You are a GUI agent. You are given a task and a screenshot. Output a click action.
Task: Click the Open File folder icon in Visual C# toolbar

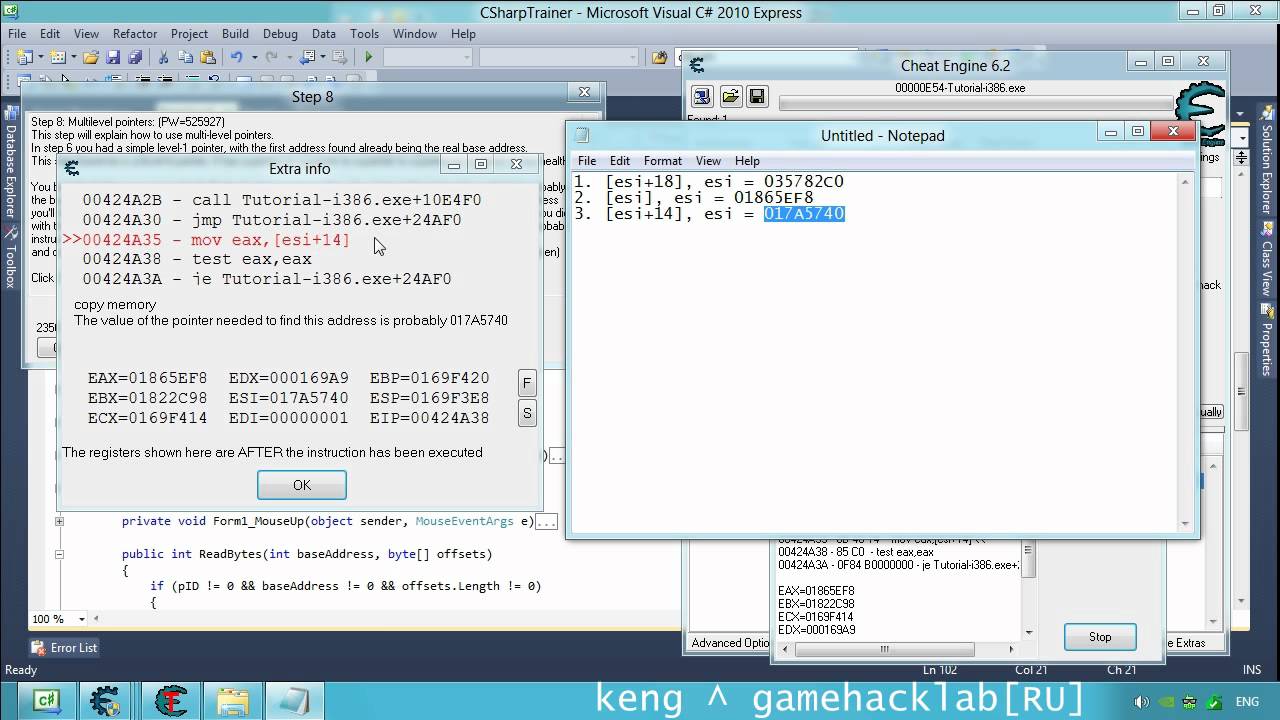tap(91, 57)
